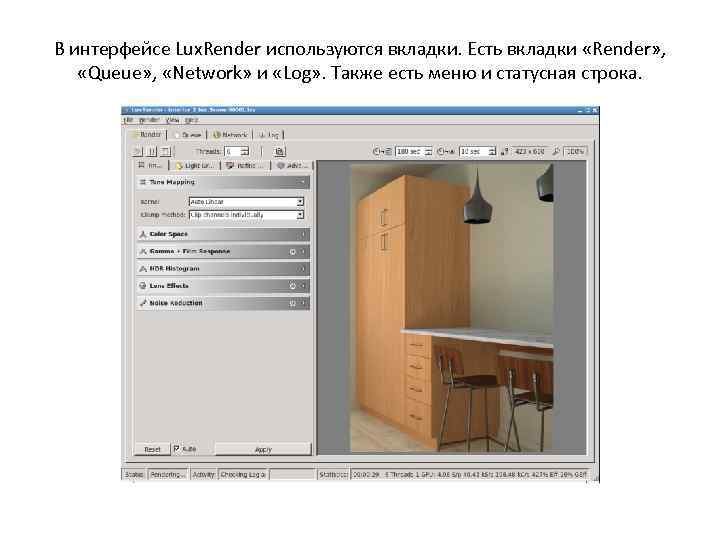Click the expand arrow on Color Space
The image size is (720, 540).
[x=303, y=235]
